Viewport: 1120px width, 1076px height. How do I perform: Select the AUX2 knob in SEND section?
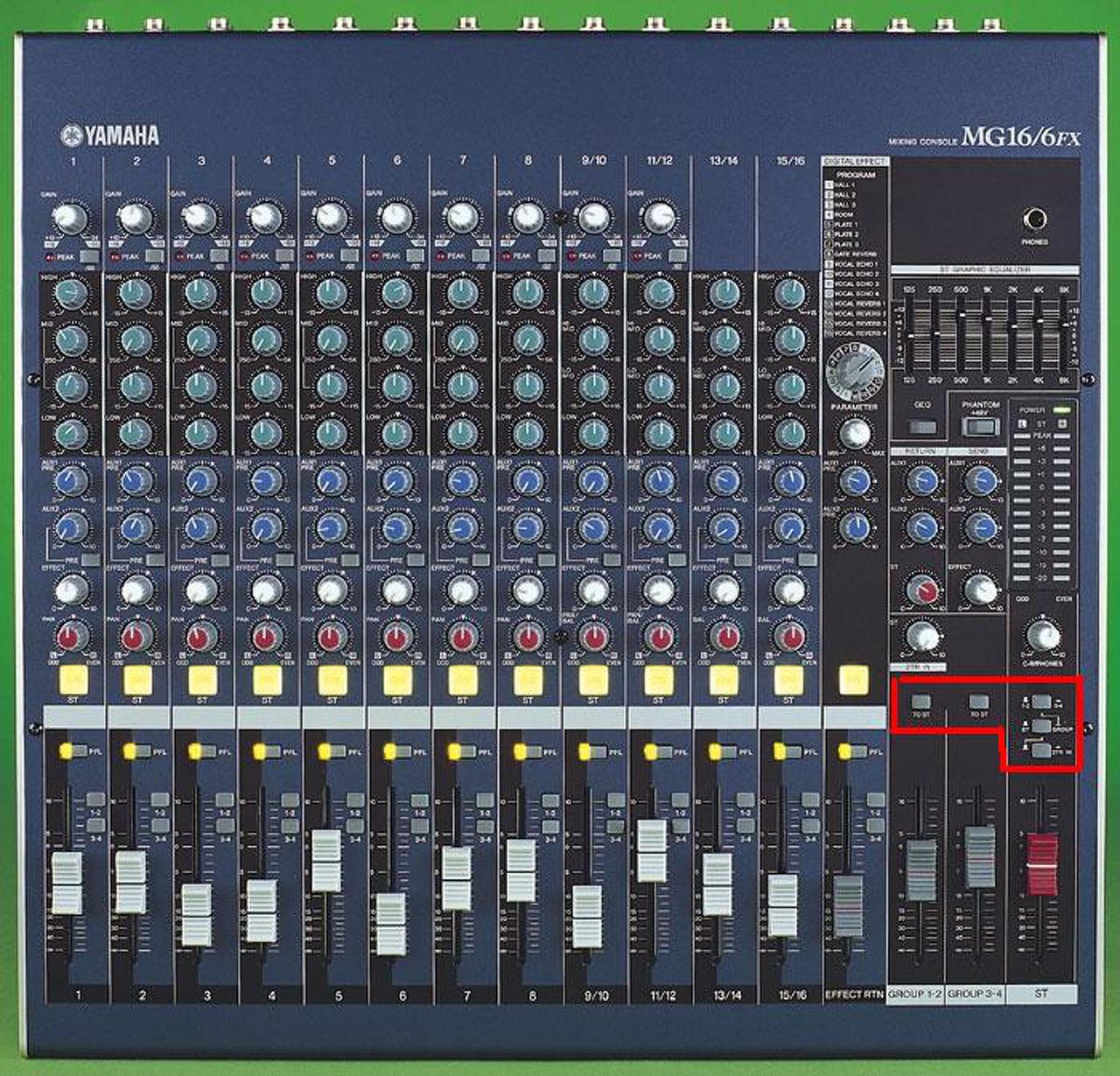(x=981, y=527)
